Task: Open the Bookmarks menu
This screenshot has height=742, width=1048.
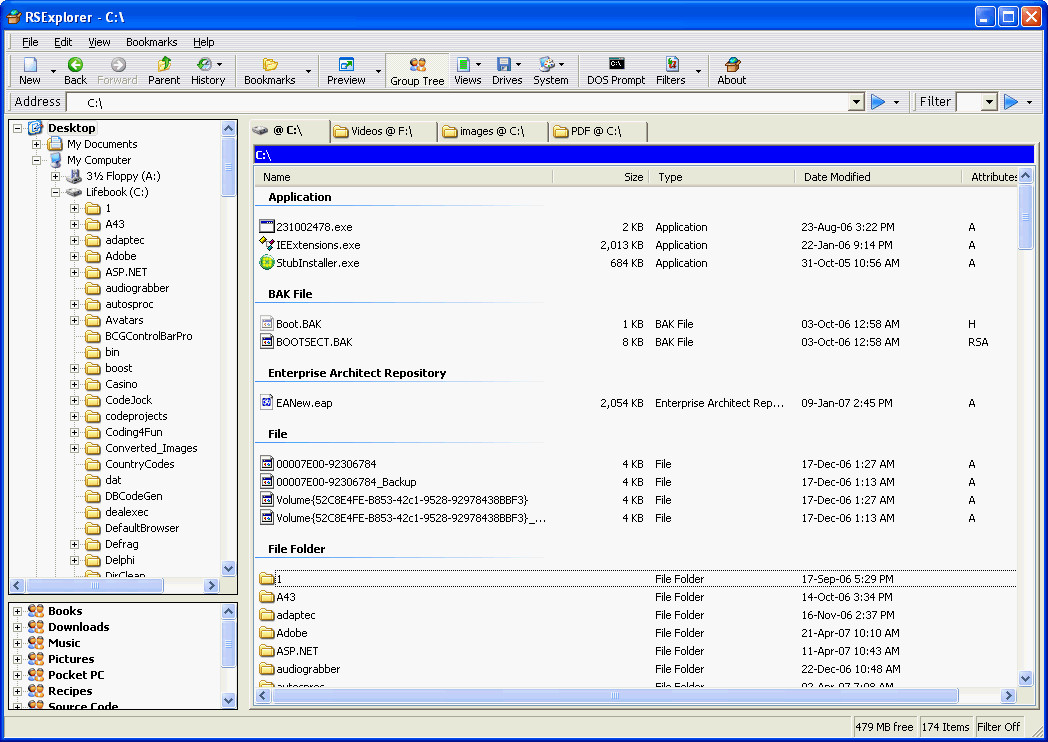Action: click(x=152, y=42)
